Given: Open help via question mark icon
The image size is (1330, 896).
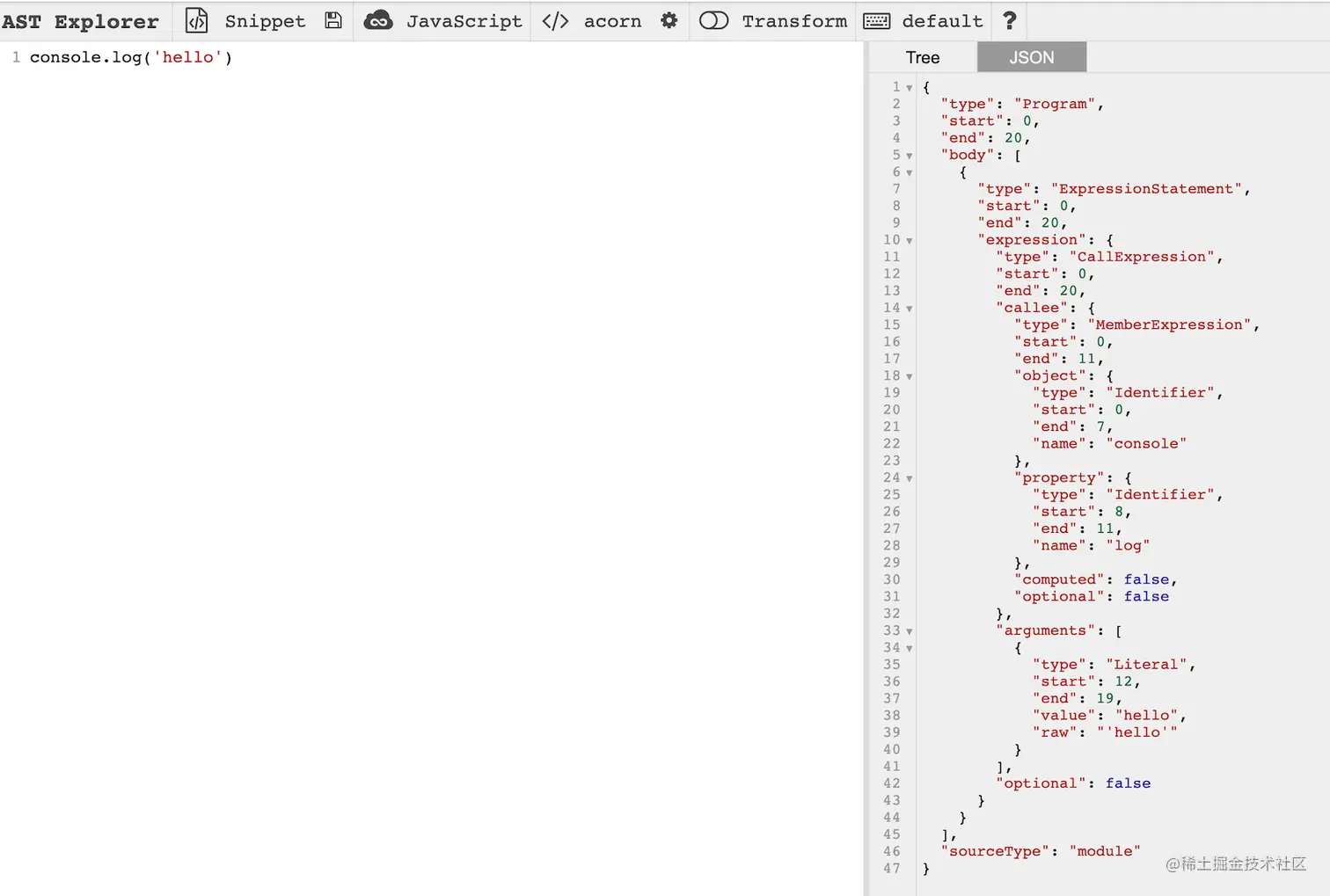Looking at the screenshot, I should click(1009, 20).
